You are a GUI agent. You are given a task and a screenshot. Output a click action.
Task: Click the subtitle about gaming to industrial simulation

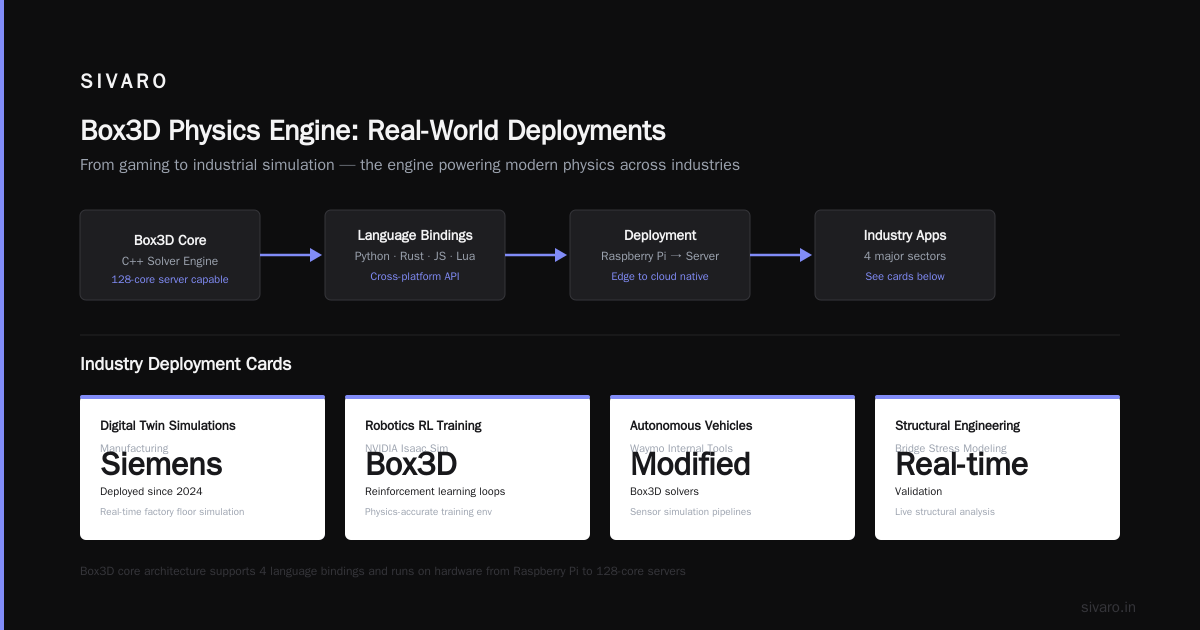coord(410,165)
